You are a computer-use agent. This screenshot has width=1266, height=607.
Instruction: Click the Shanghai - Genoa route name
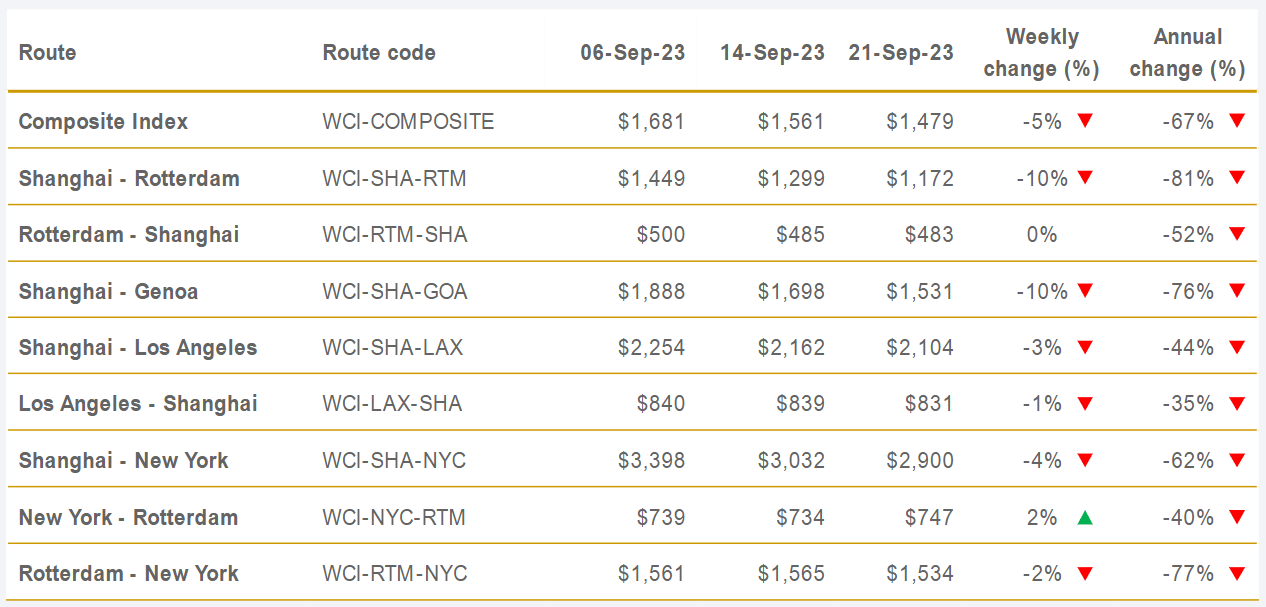click(108, 291)
